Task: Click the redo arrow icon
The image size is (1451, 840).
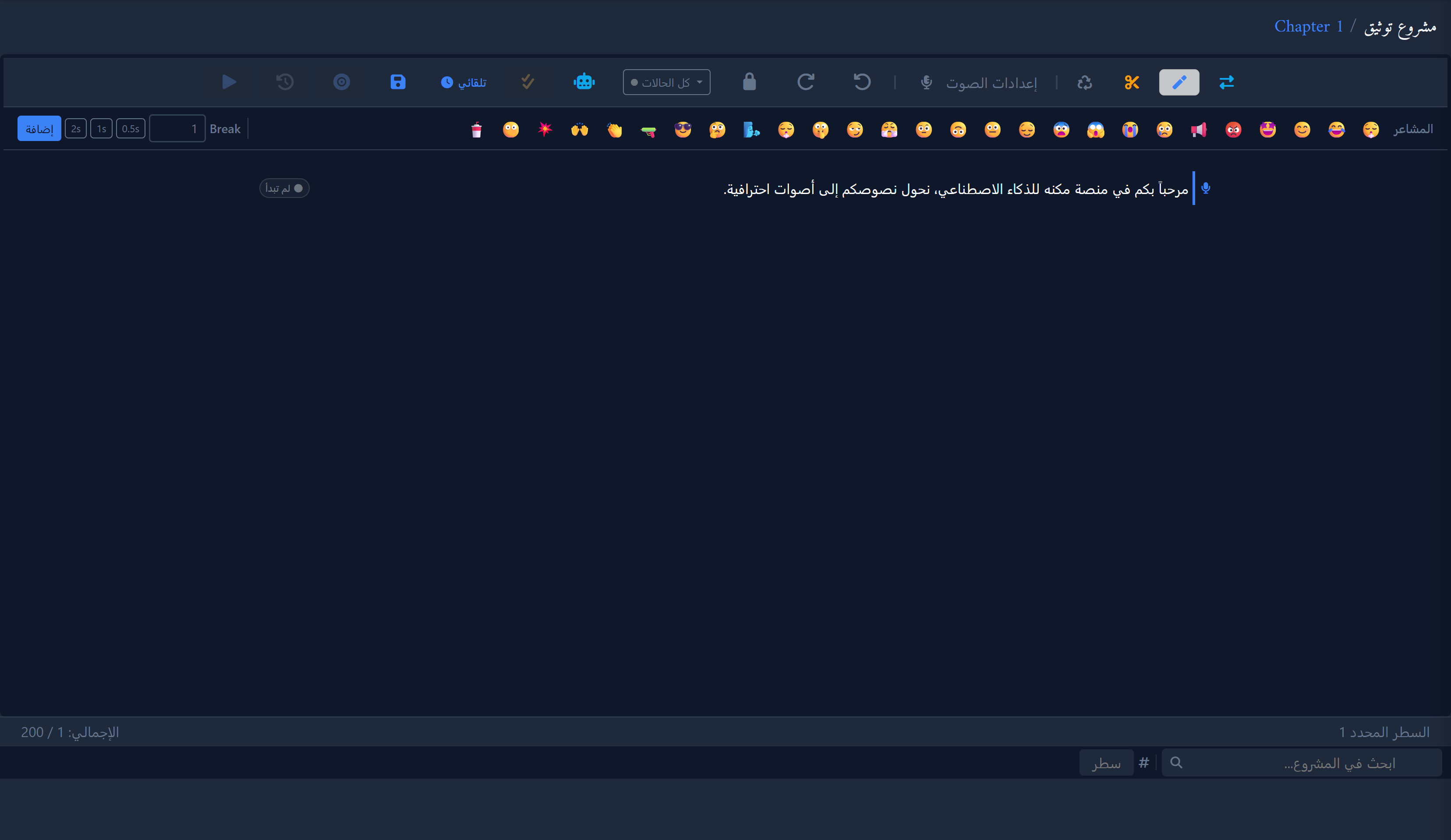Action: coord(806,82)
